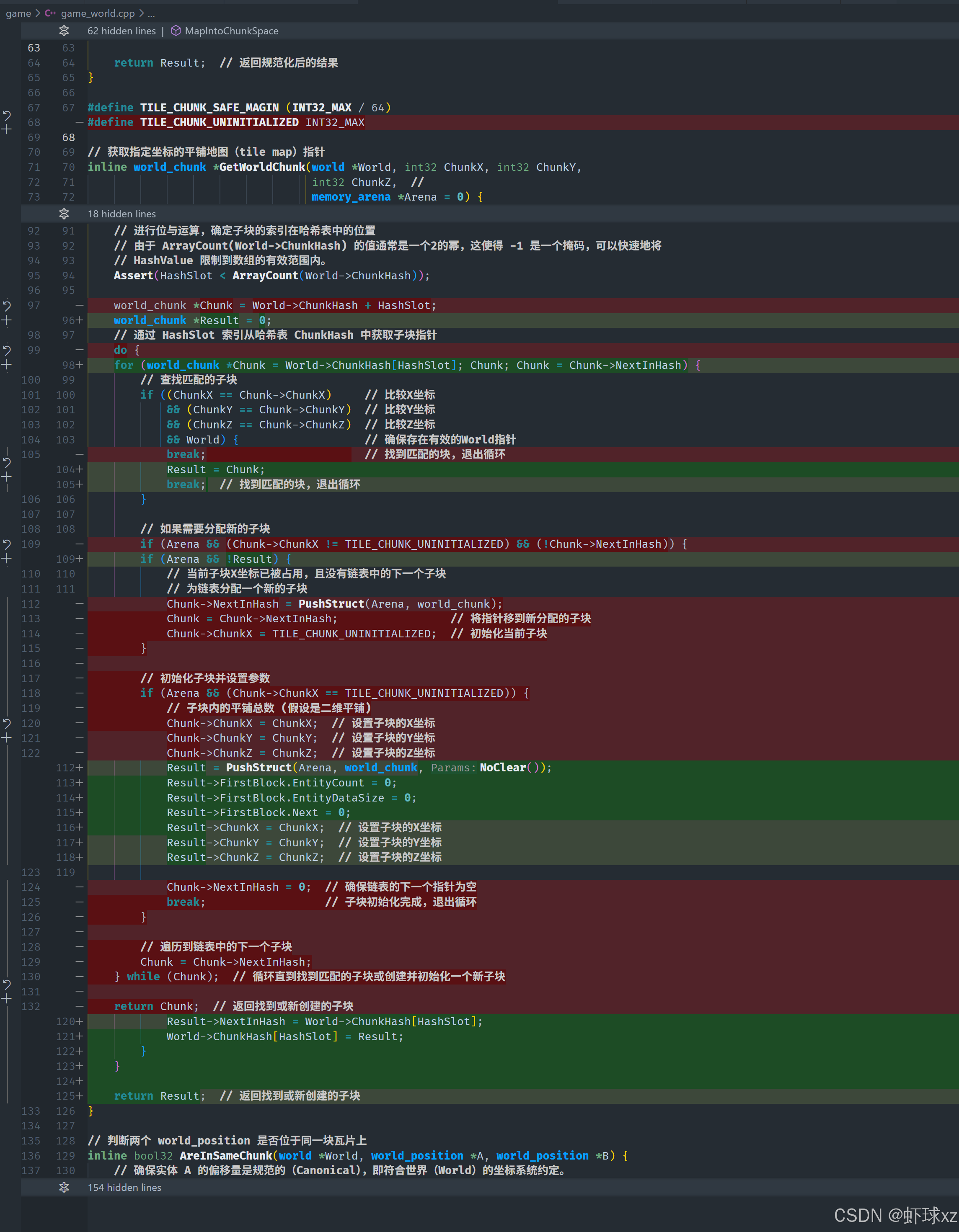Click plus icon next to 'world_chunk *Result = 0' line
The width and height of the screenshot is (959, 1232).
point(7,320)
